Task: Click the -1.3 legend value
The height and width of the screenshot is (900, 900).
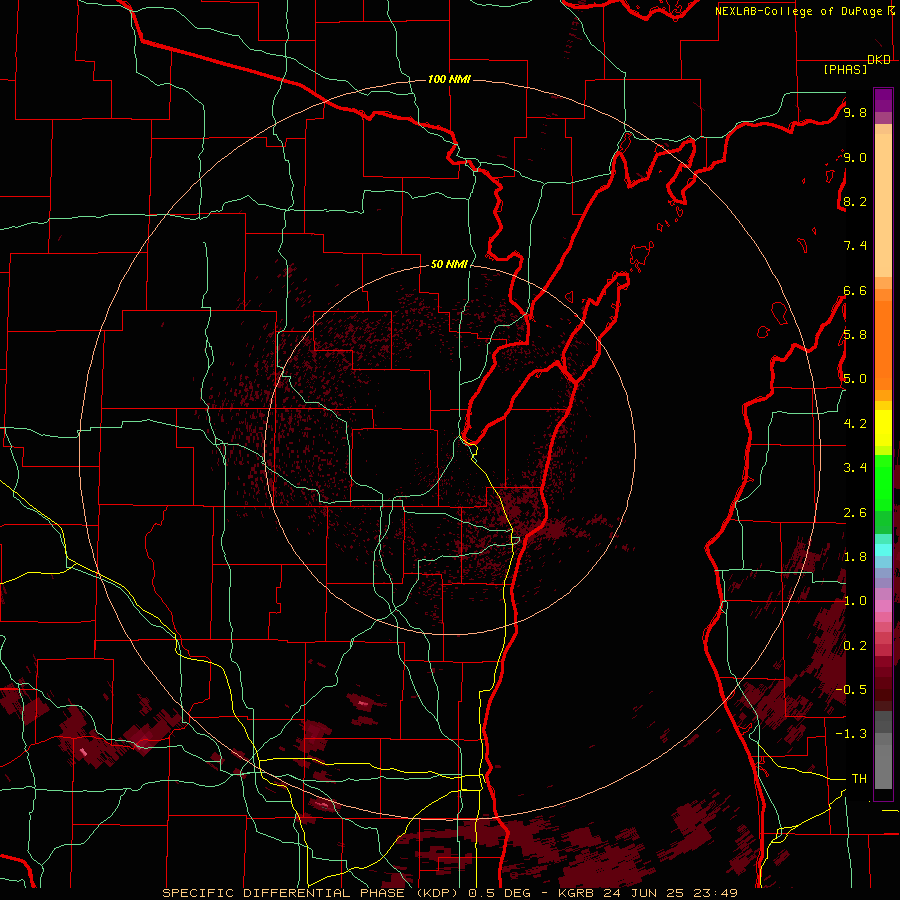Action: [x=851, y=734]
